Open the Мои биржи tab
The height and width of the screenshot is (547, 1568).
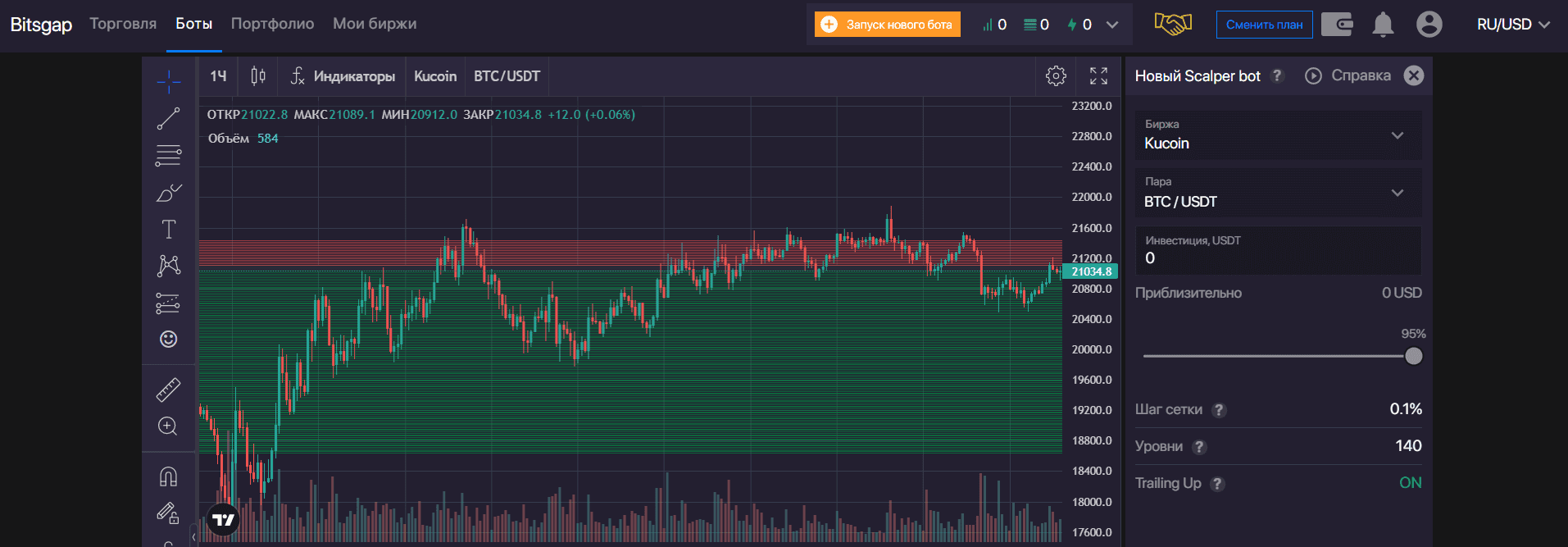(375, 24)
